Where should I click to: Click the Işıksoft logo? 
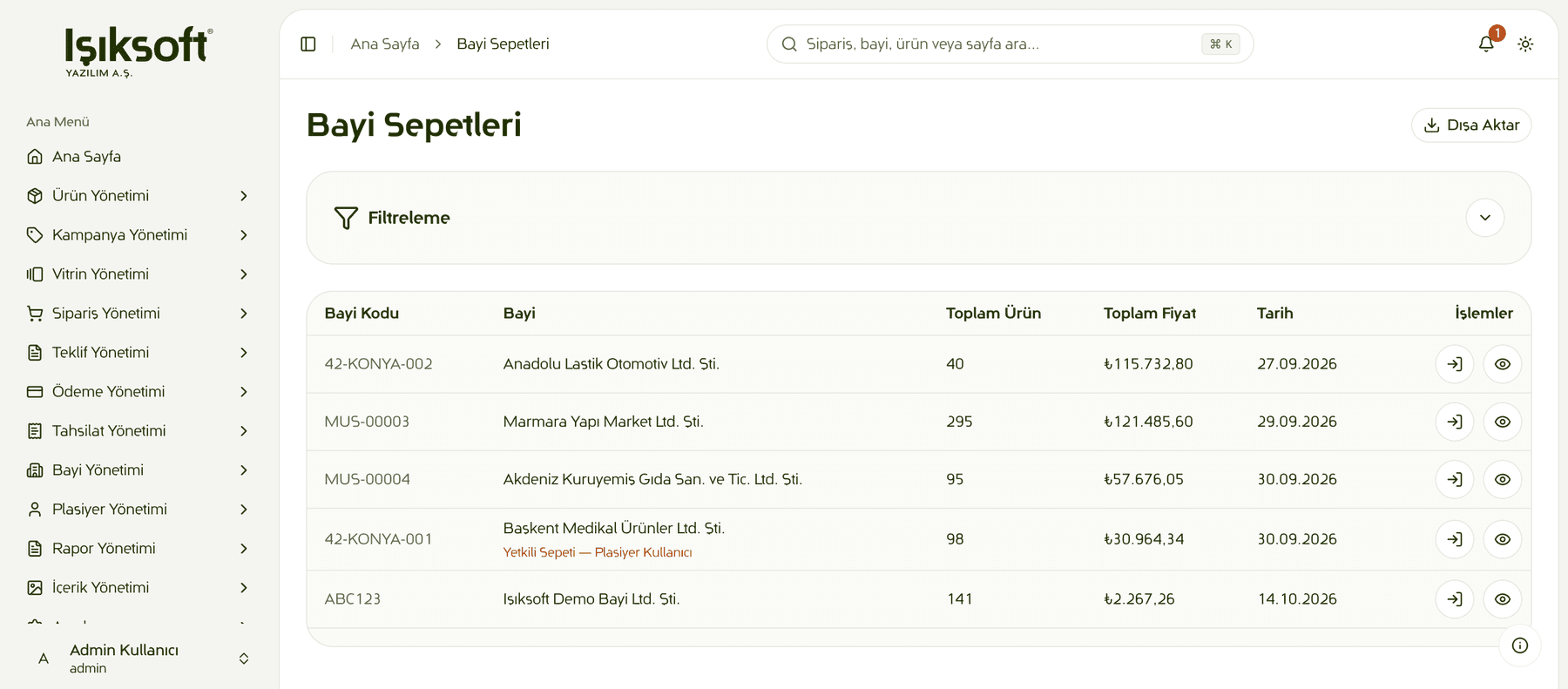139,51
